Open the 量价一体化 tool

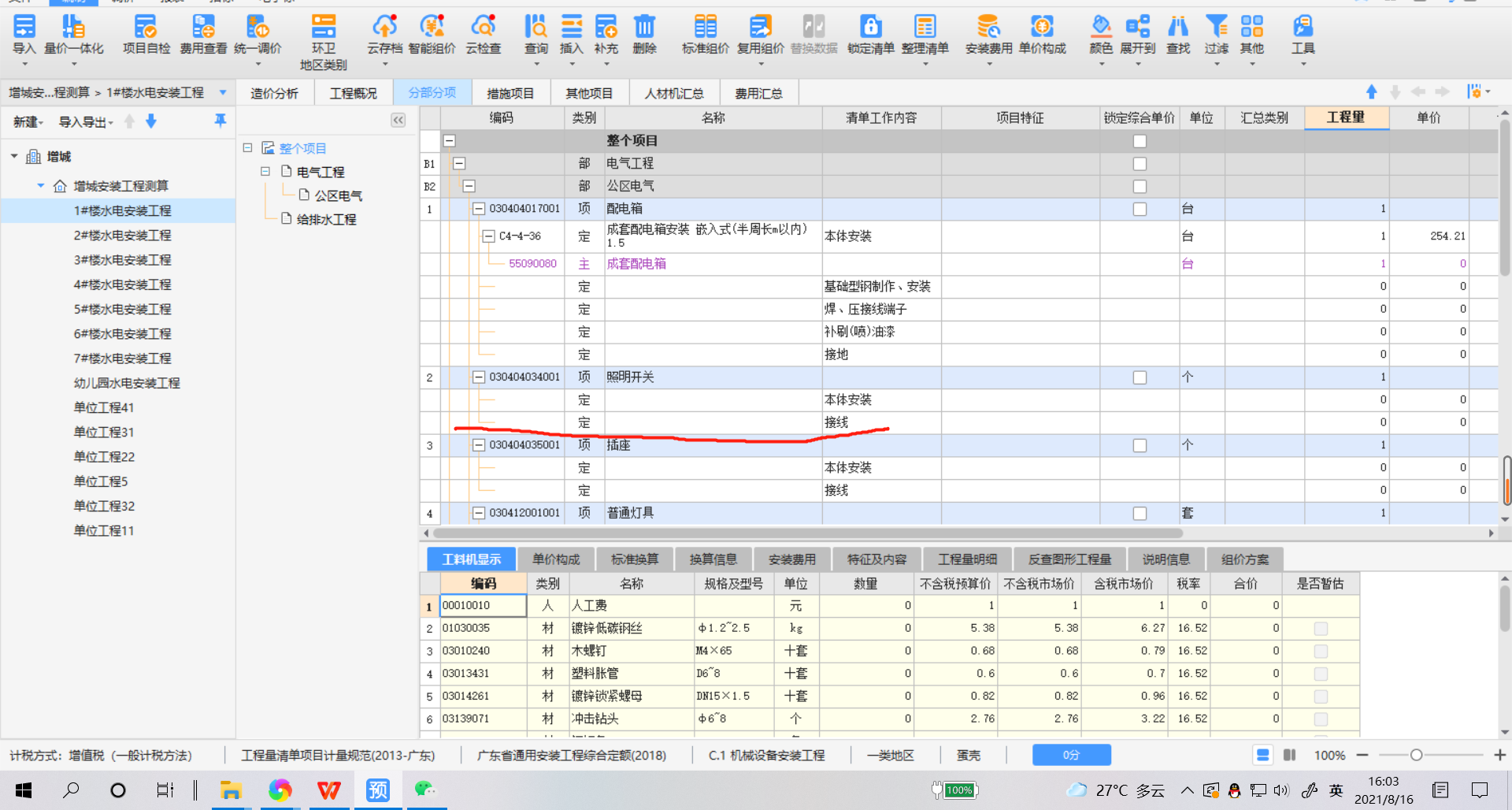[x=73, y=35]
